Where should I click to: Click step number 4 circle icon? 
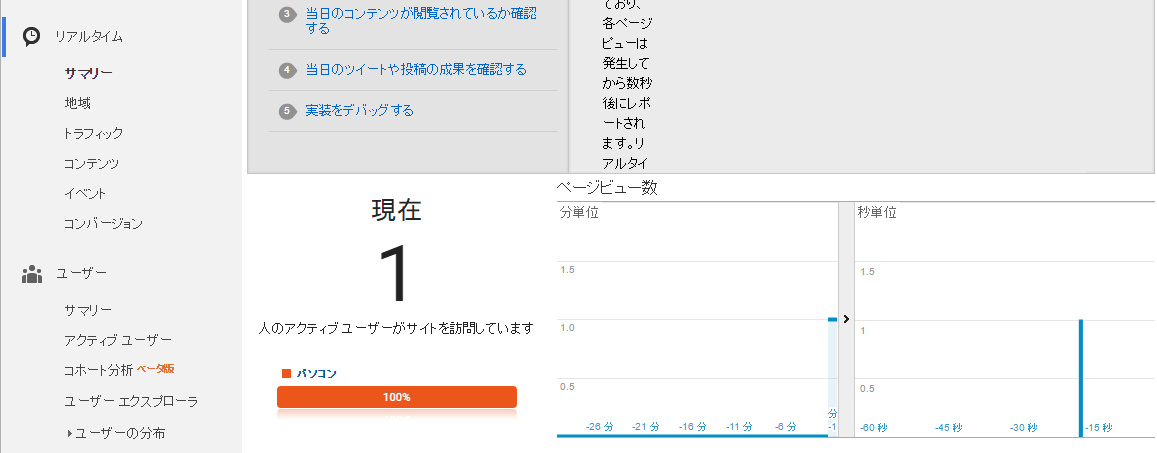[287, 70]
